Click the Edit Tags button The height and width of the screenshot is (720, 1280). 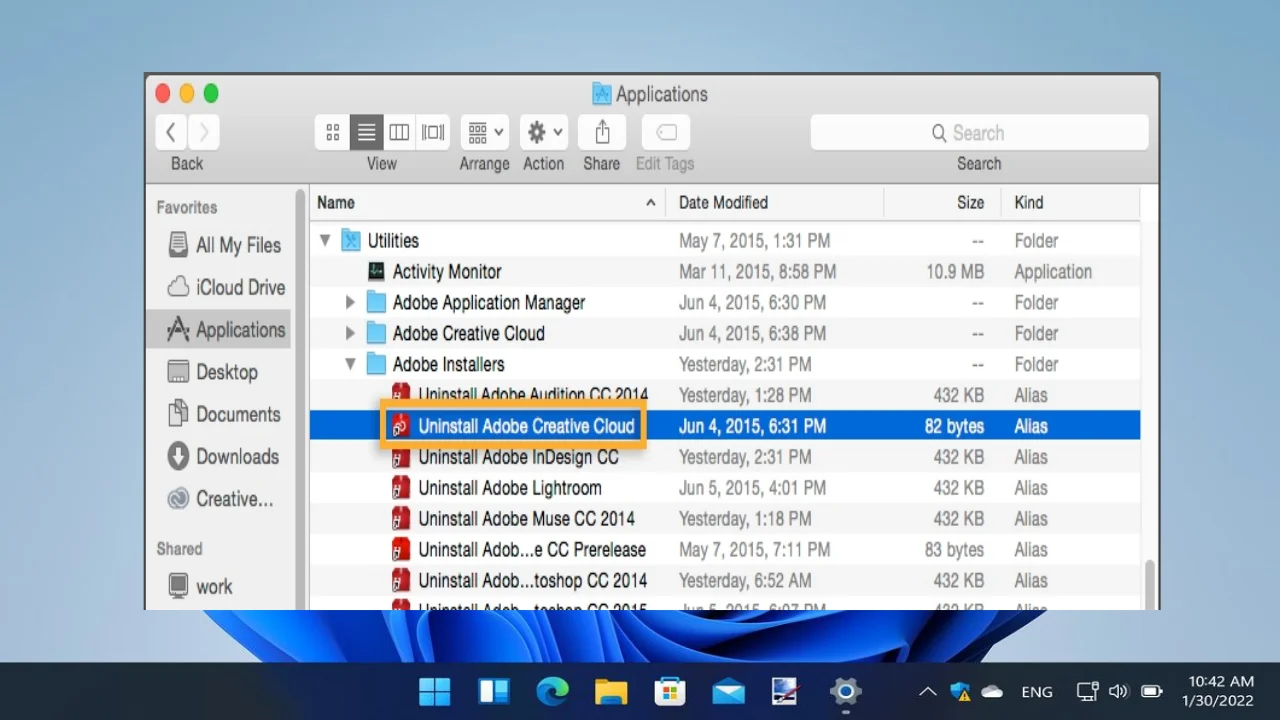[x=665, y=132]
